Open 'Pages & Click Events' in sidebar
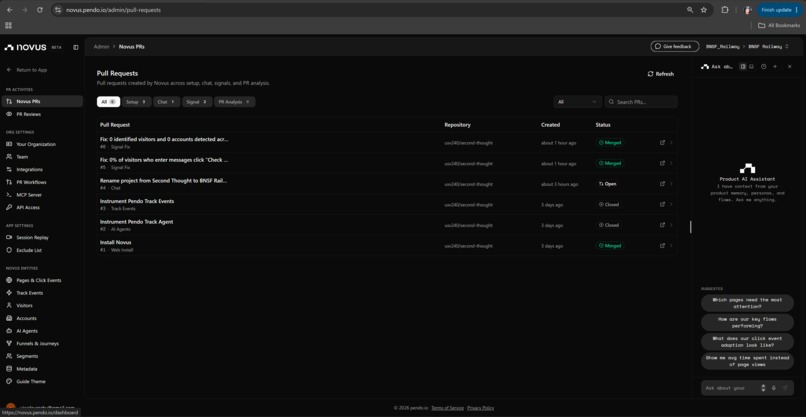 point(42,280)
